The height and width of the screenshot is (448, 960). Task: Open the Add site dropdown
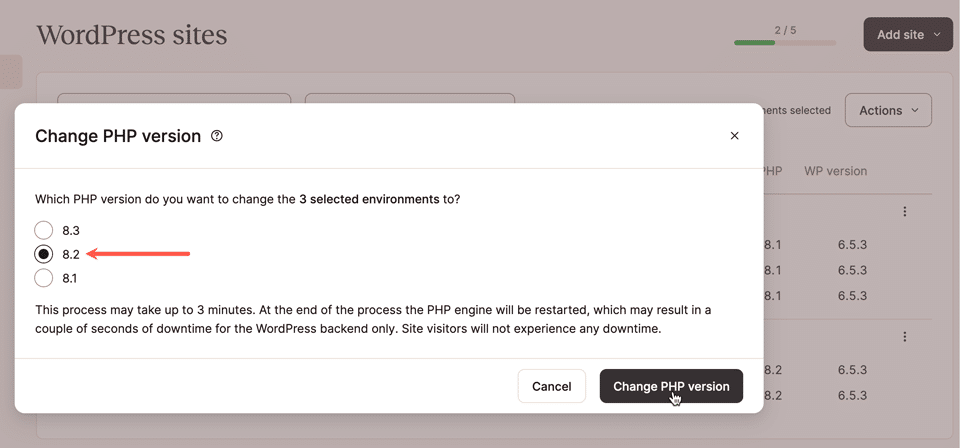coord(907,34)
